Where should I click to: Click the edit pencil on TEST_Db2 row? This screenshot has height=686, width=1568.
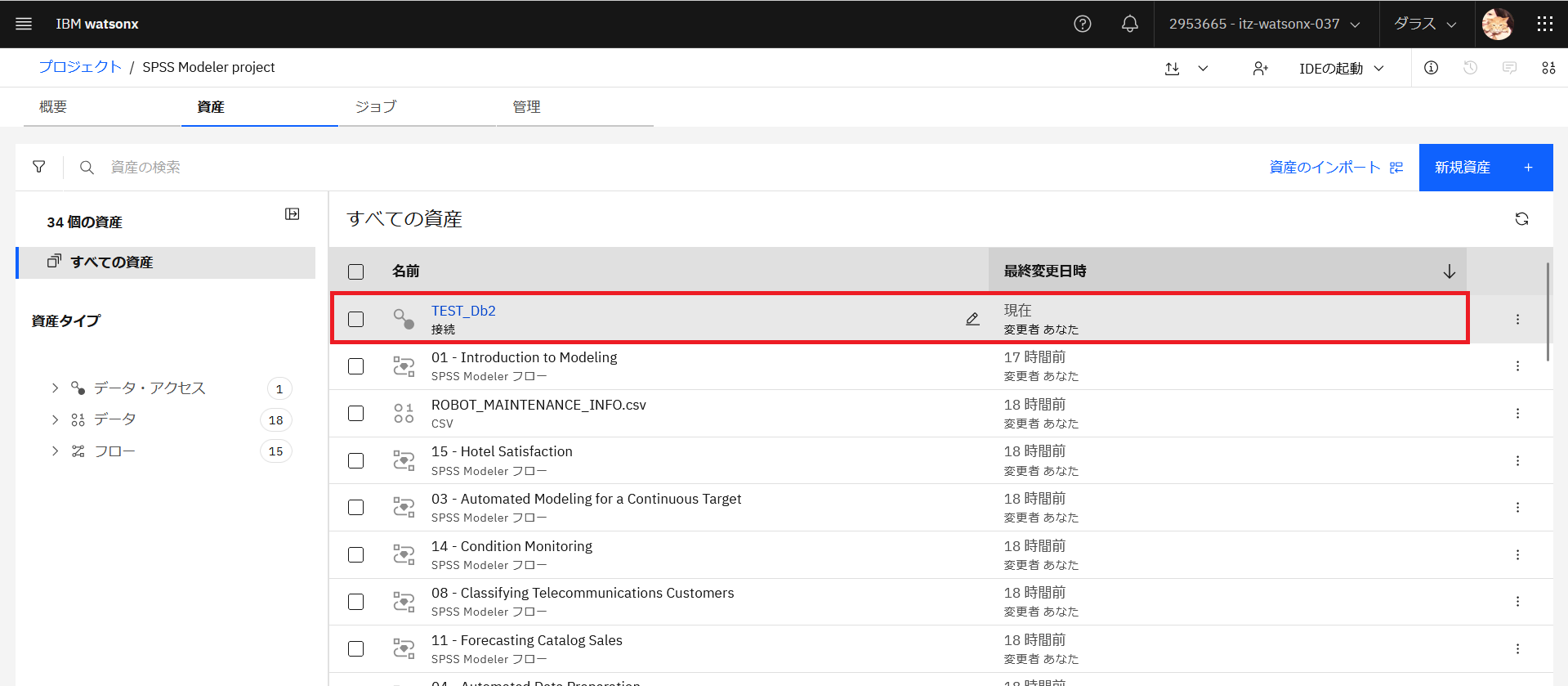[972, 319]
